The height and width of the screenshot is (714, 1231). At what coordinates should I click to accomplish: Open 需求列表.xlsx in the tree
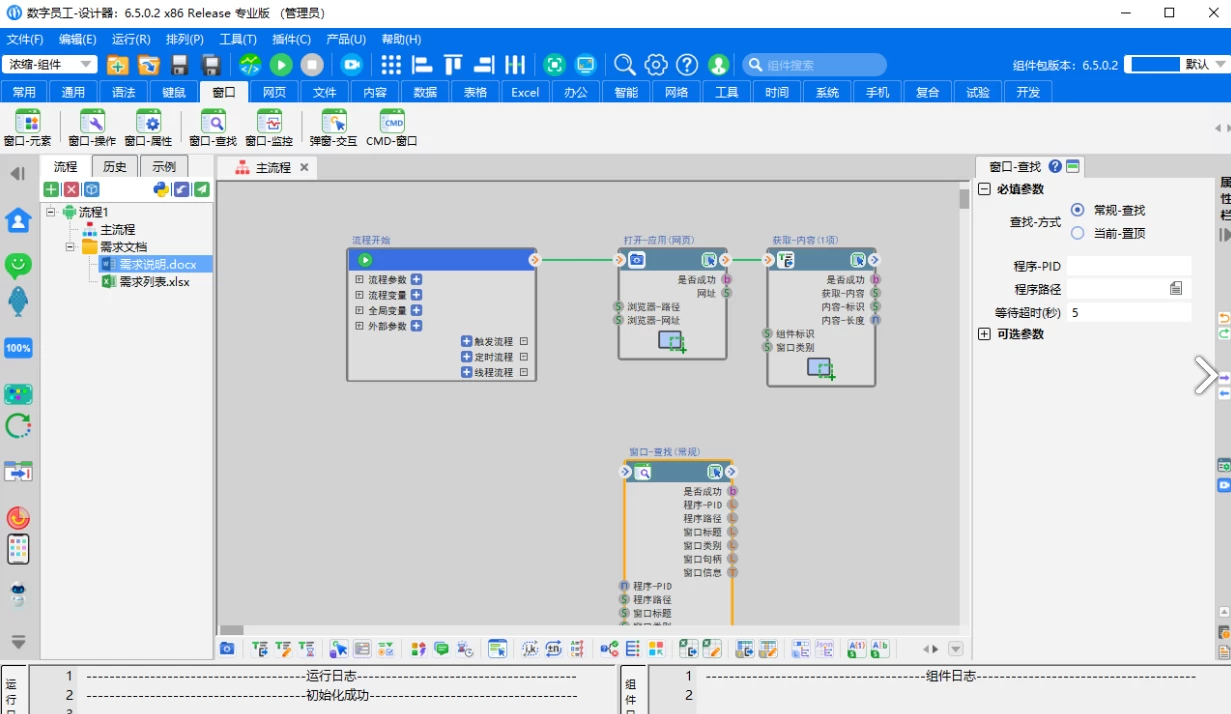pyautogui.click(x=153, y=282)
